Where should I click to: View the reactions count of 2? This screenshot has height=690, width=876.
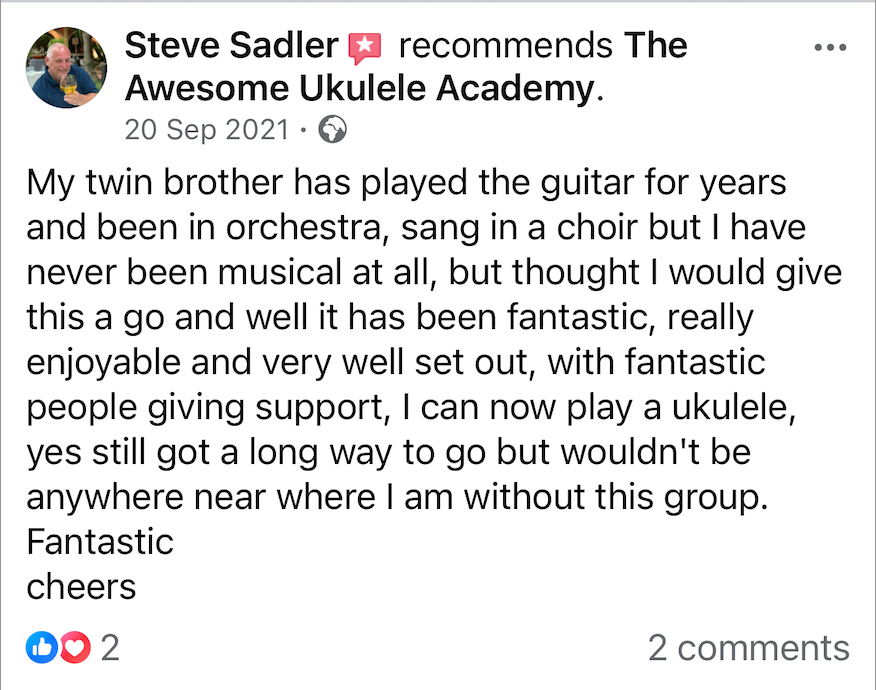point(110,648)
